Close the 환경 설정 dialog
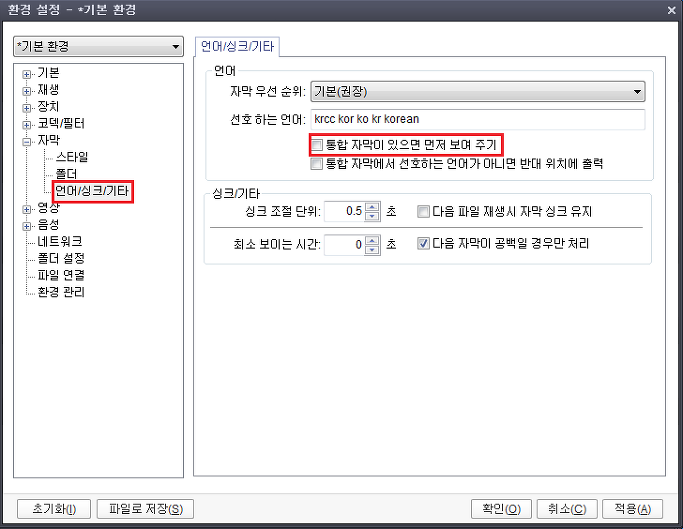683x529 pixels. [672, 10]
